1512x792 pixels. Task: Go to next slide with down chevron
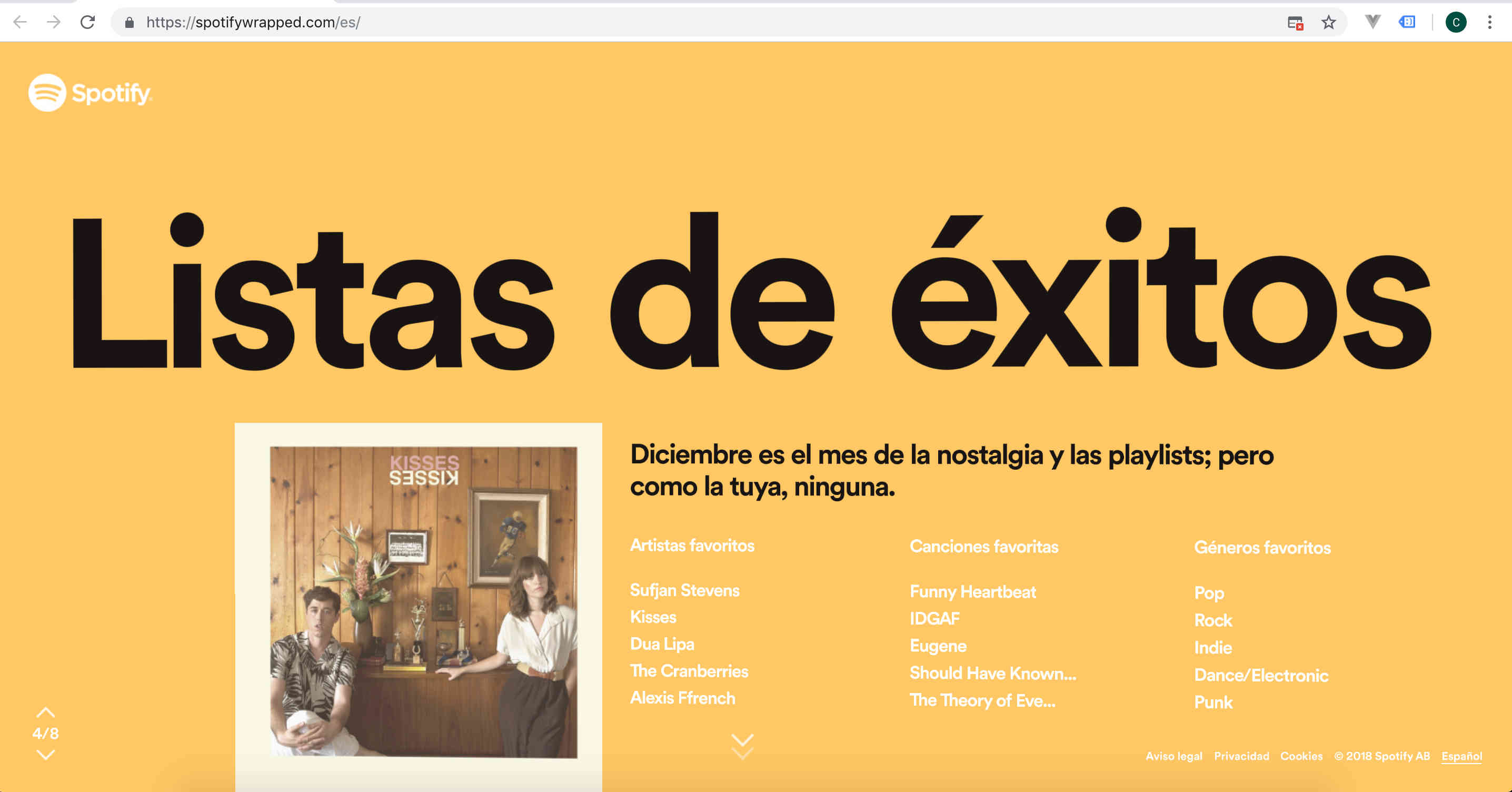(45, 755)
